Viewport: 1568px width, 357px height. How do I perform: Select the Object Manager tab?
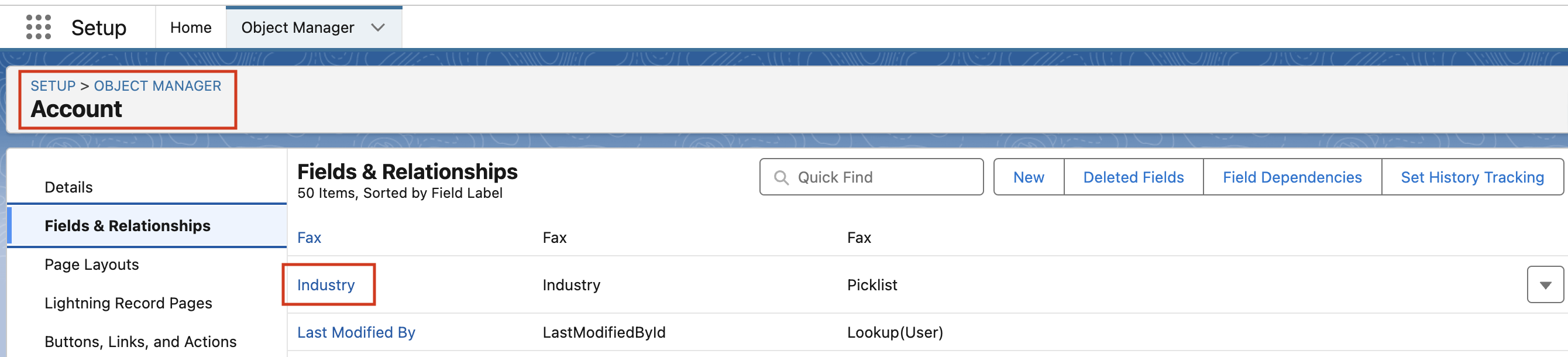click(x=297, y=28)
